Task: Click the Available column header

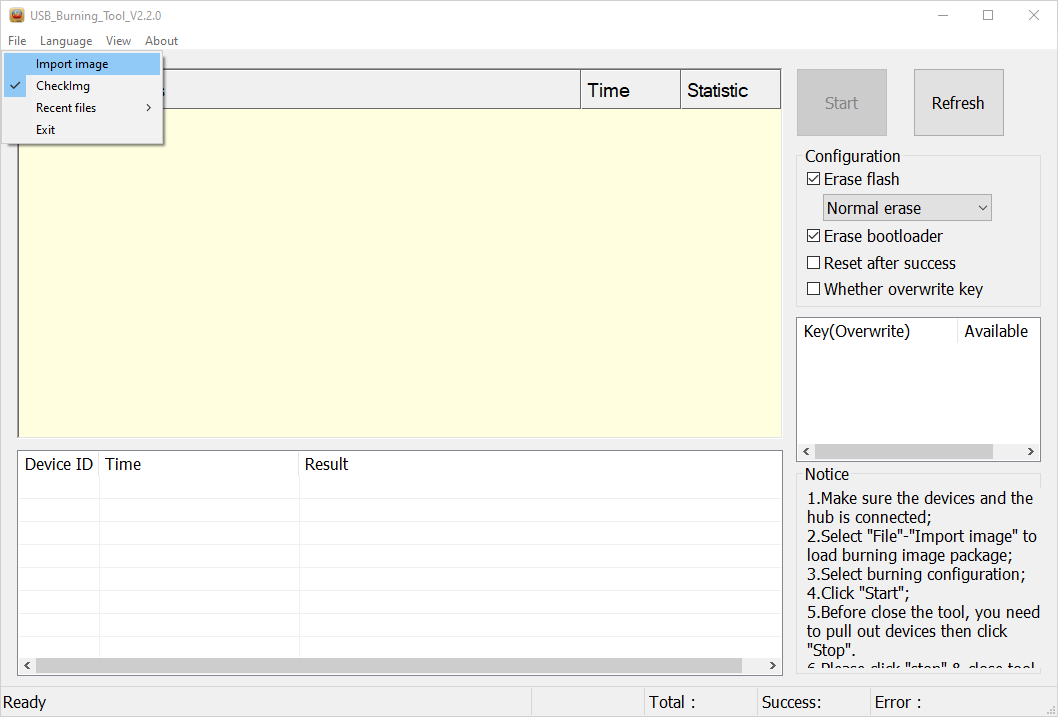Action: click(x=998, y=331)
